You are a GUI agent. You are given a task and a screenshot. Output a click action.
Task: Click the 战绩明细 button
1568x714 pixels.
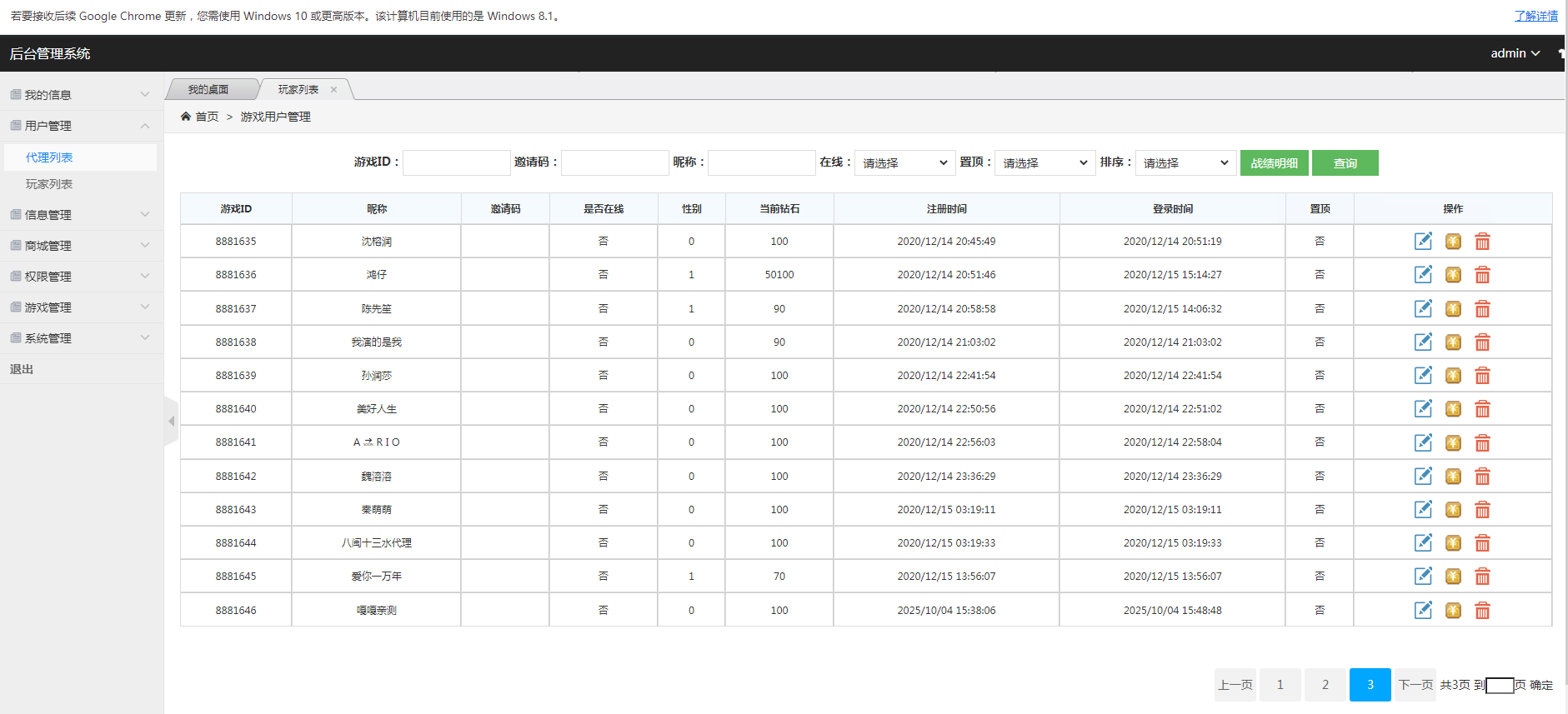click(1274, 163)
